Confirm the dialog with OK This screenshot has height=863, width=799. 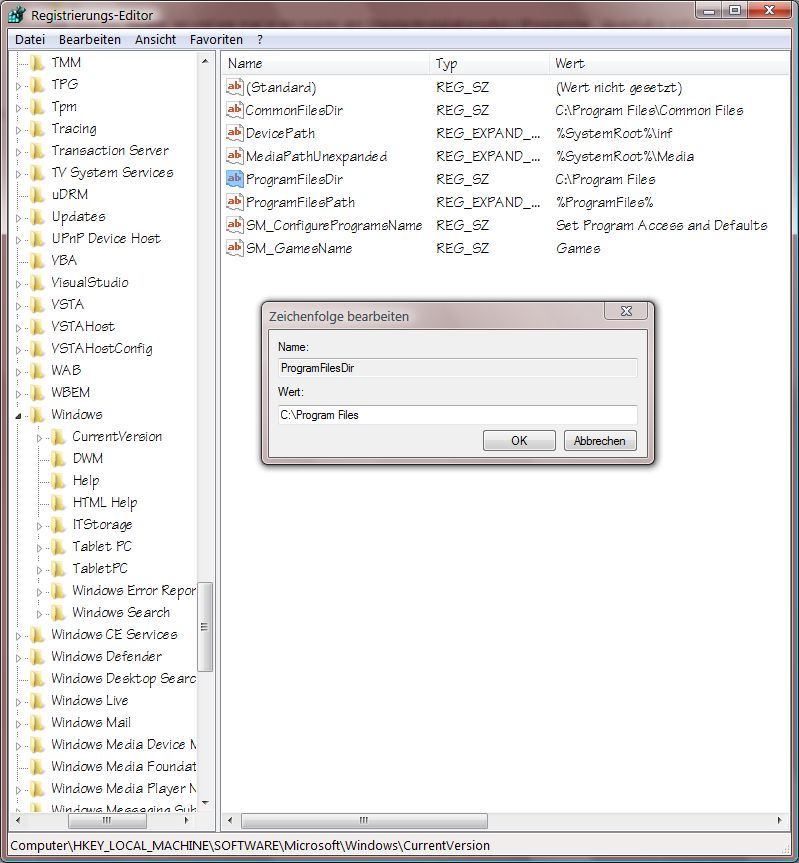[519, 440]
